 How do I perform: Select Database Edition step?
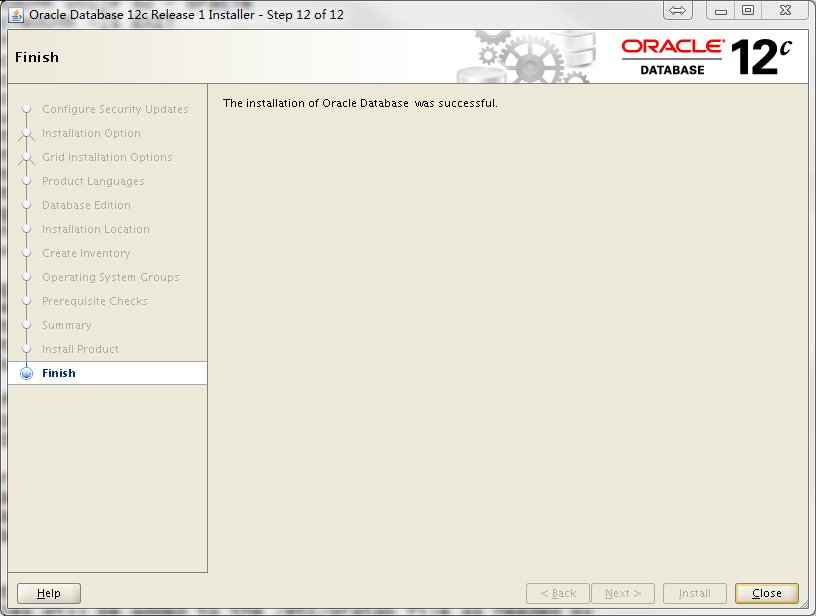coord(86,205)
